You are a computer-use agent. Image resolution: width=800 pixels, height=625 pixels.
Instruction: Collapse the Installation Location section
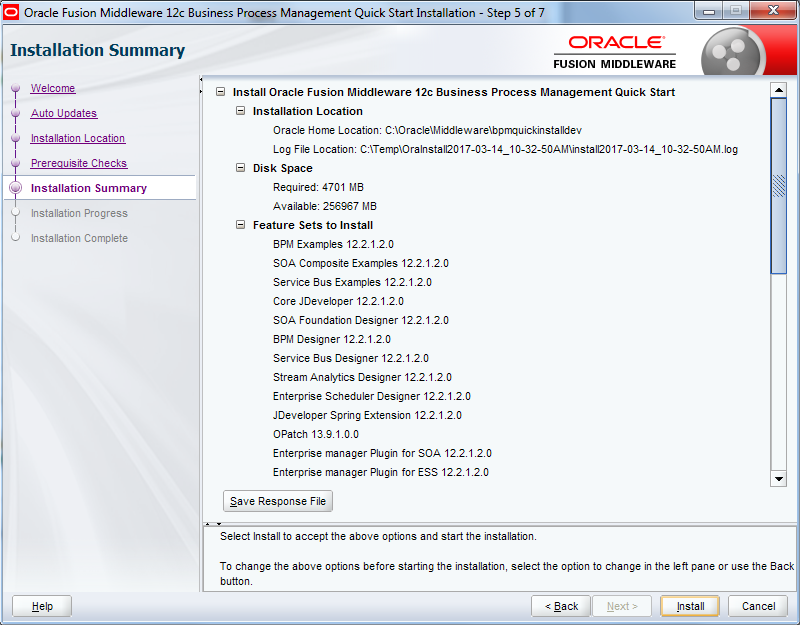tap(240, 111)
